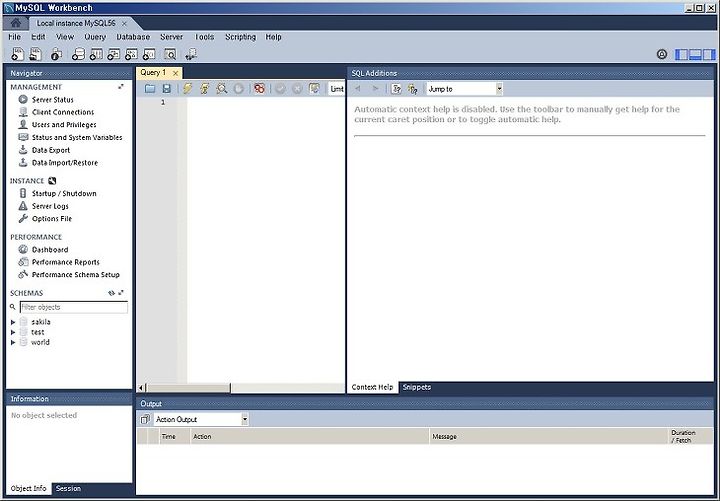Image resolution: width=720 pixels, height=501 pixels.
Task: Expand the sakila schema
Action: pyautogui.click(x=13, y=322)
